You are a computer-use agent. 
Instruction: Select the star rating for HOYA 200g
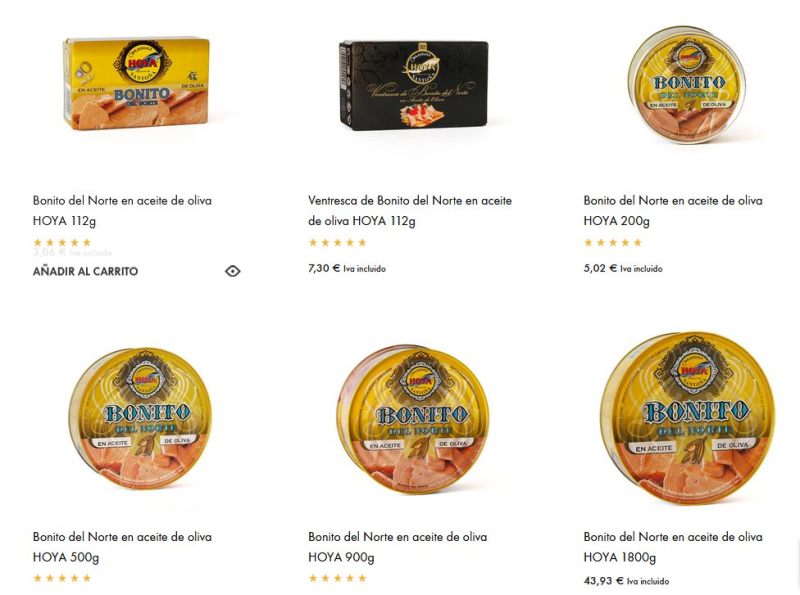(x=613, y=242)
